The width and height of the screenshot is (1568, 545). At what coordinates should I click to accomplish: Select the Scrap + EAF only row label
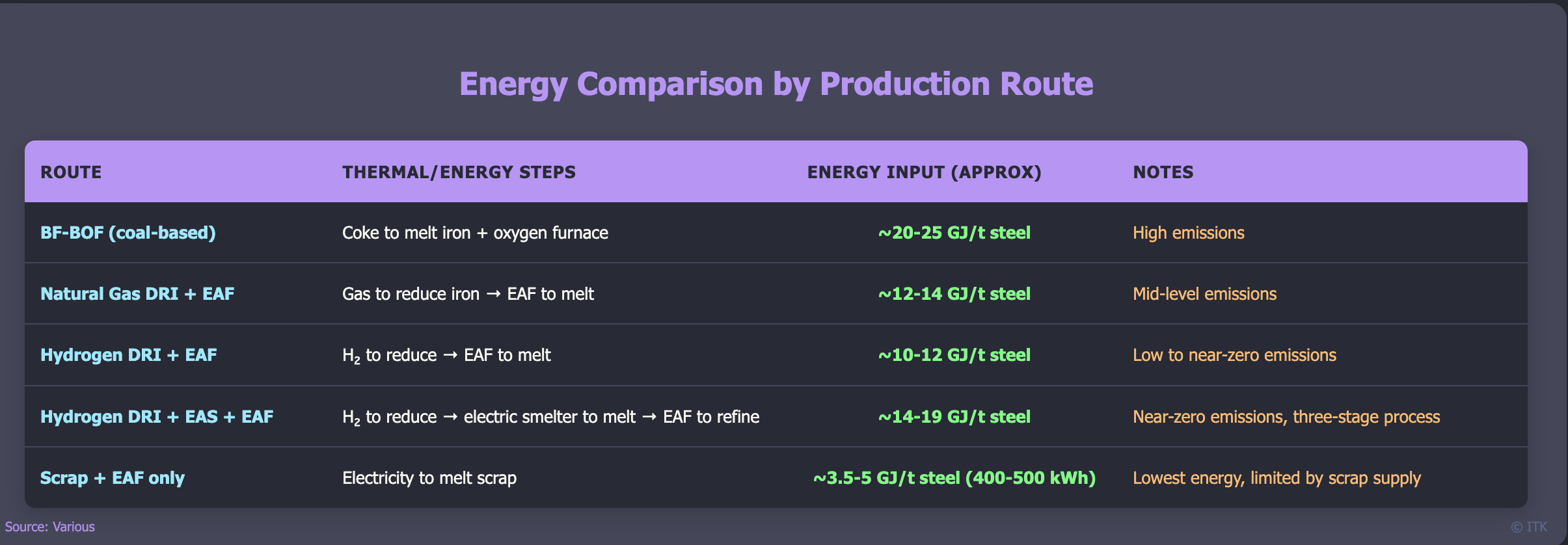click(113, 478)
